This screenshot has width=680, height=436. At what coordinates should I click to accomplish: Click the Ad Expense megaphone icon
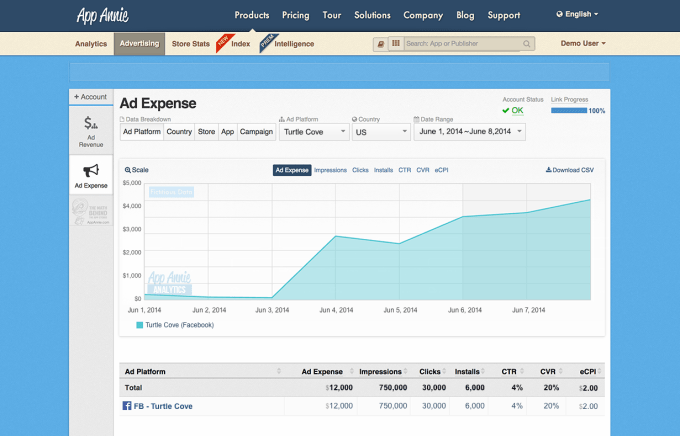click(91, 171)
